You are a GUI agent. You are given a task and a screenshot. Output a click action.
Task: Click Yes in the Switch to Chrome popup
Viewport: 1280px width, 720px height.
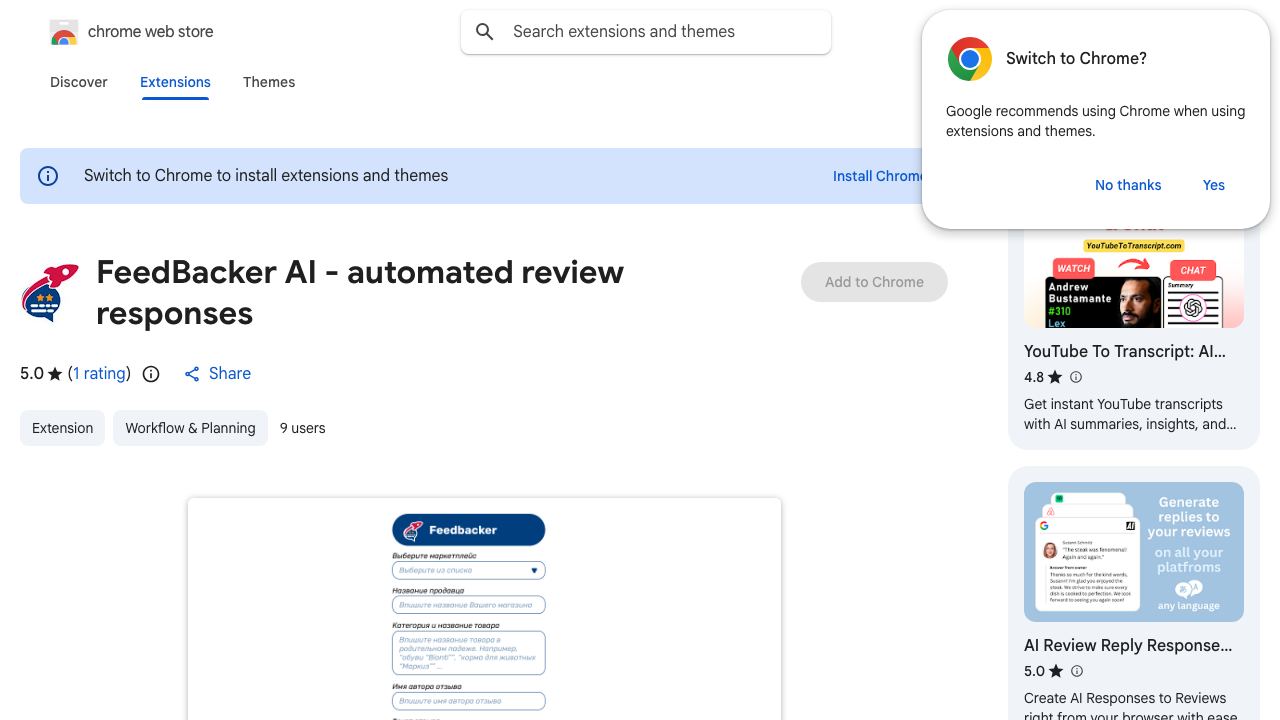coord(1214,185)
